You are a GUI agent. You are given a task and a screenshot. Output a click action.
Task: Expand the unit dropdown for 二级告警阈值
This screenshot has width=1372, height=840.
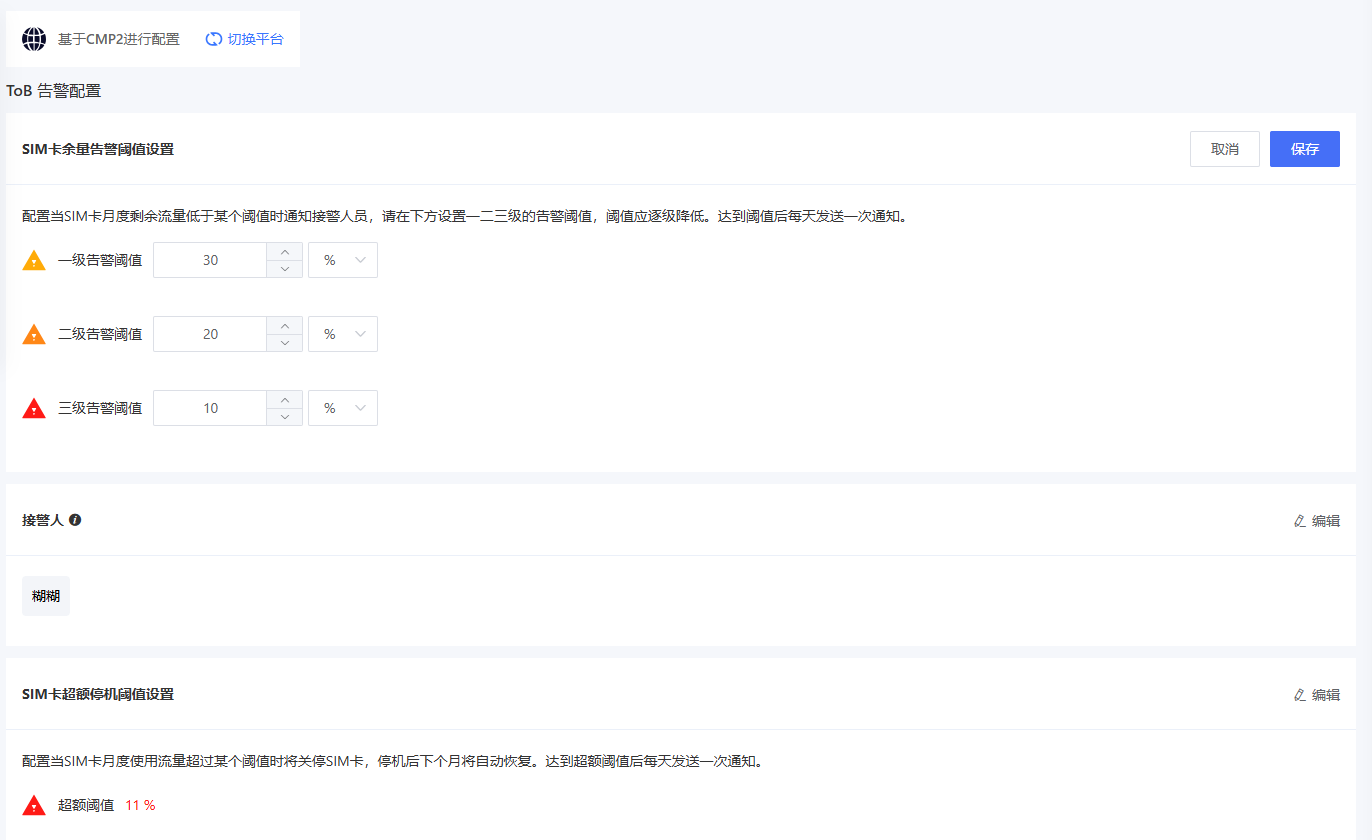(x=343, y=334)
